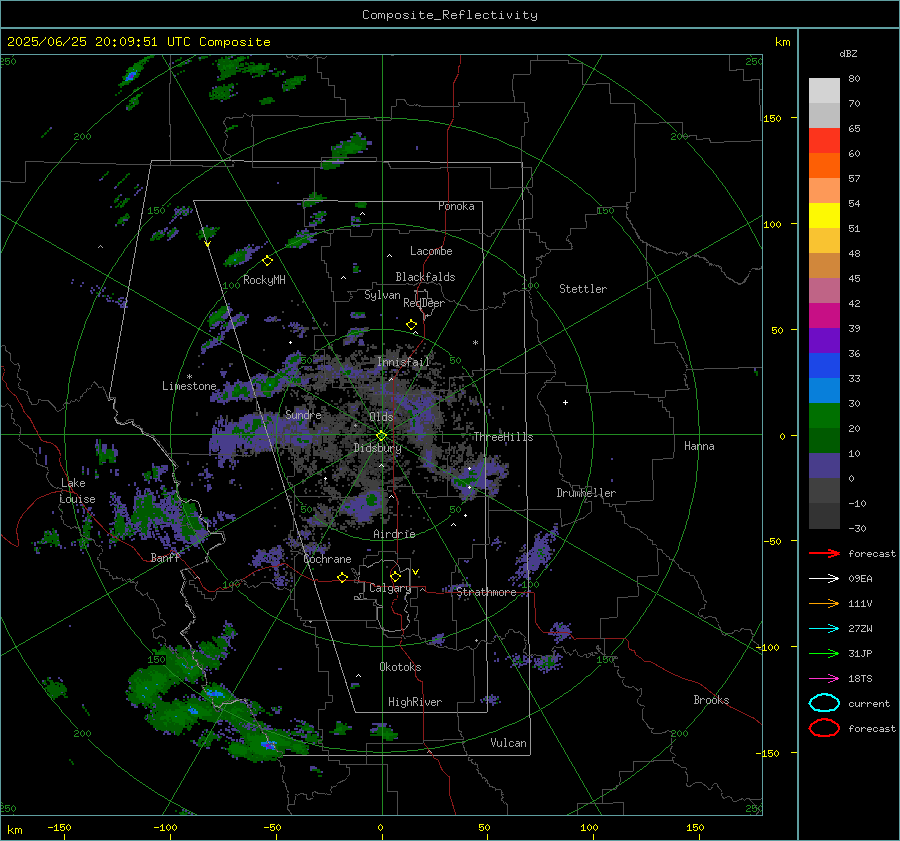The width and height of the screenshot is (900, 841).
Task: Click the cyan current ellipse legend icon
Action: click(x=824, y=703)
